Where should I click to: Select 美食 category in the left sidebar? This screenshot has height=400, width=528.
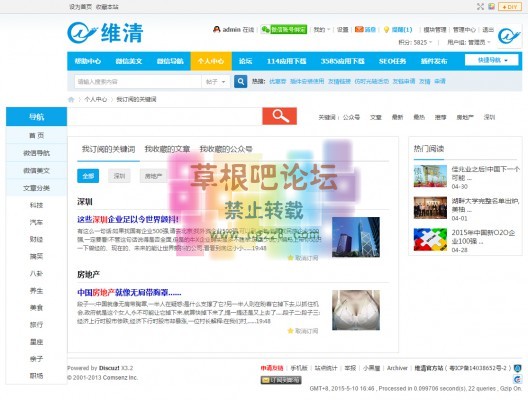[36, 308]
